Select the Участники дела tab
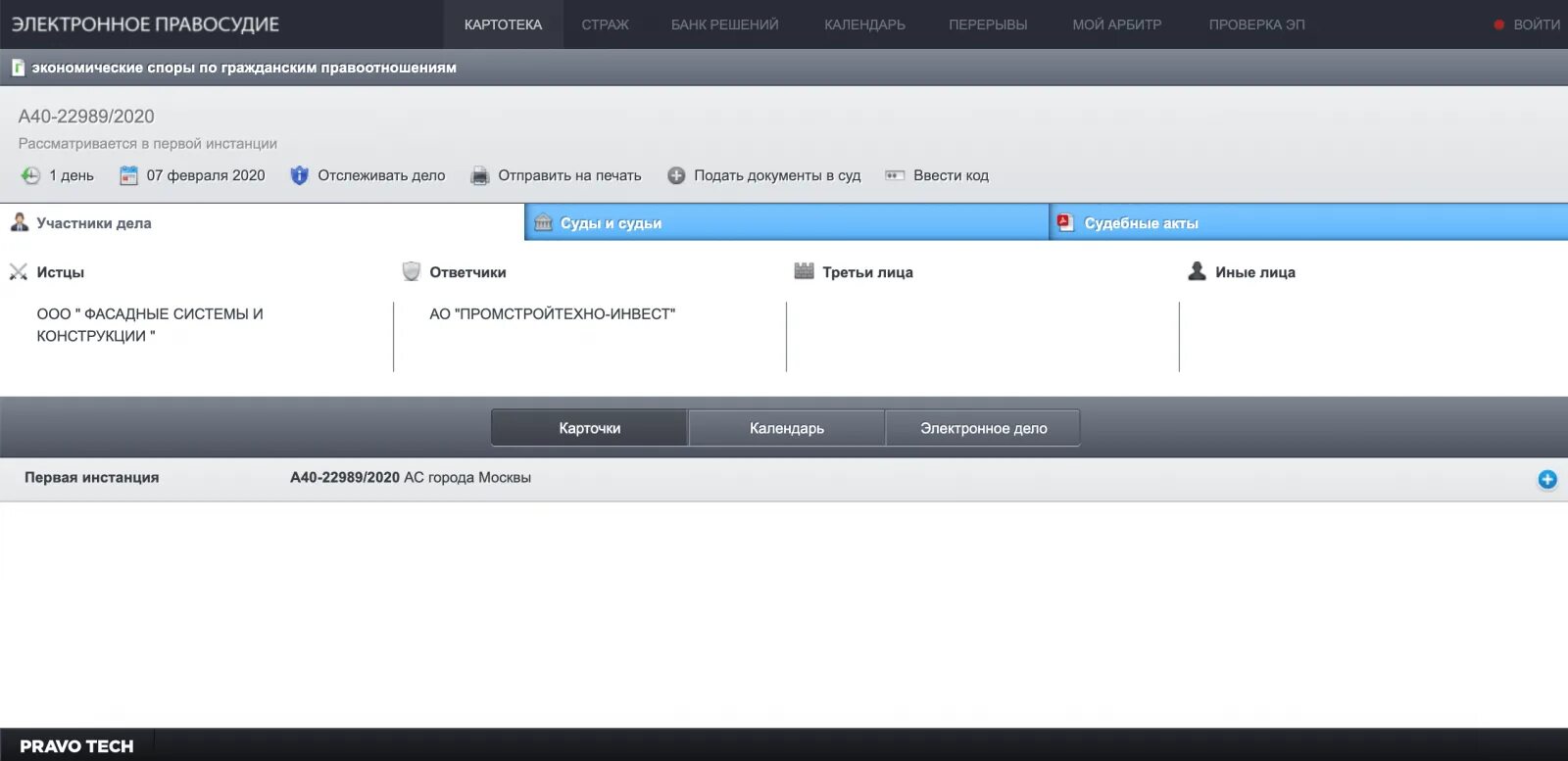This screenshot has width=1568, height=761. pos(262,222)
